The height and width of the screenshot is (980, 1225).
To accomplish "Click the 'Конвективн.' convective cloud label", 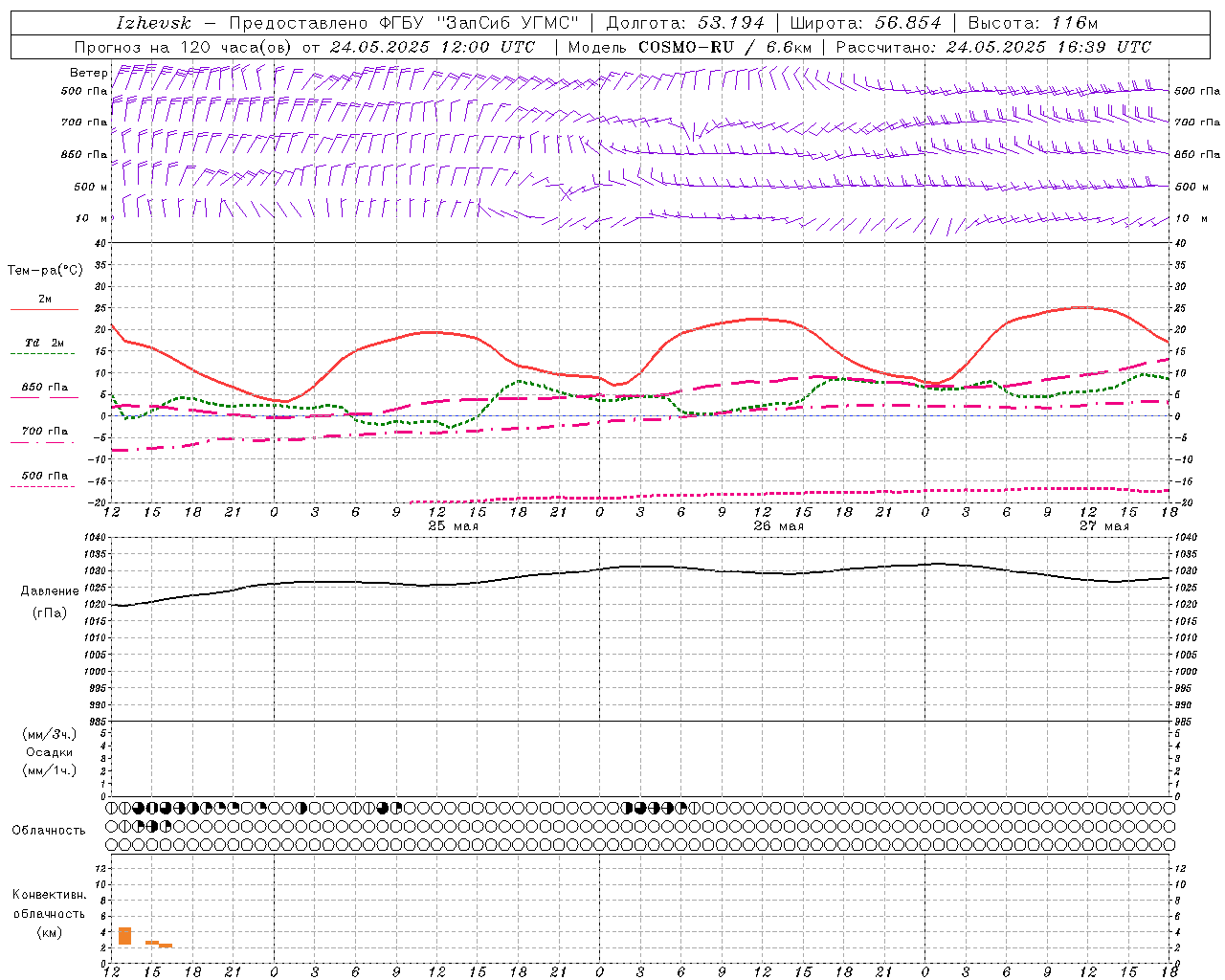I will coord(49,895).
